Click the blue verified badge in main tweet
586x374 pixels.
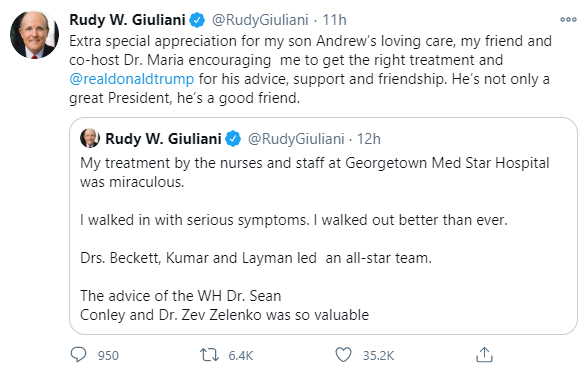point(197,20)
